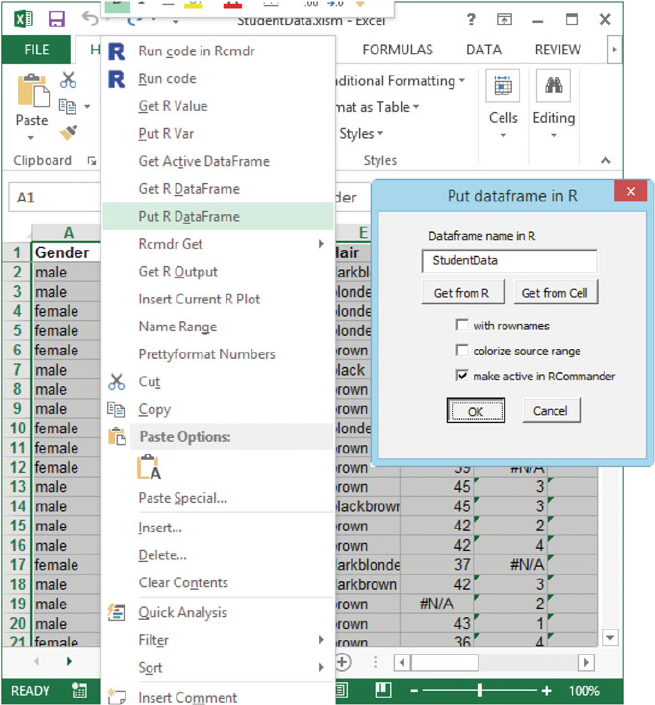
Task: Click the macro record icon in status bar
Action: tap(80, 690)
